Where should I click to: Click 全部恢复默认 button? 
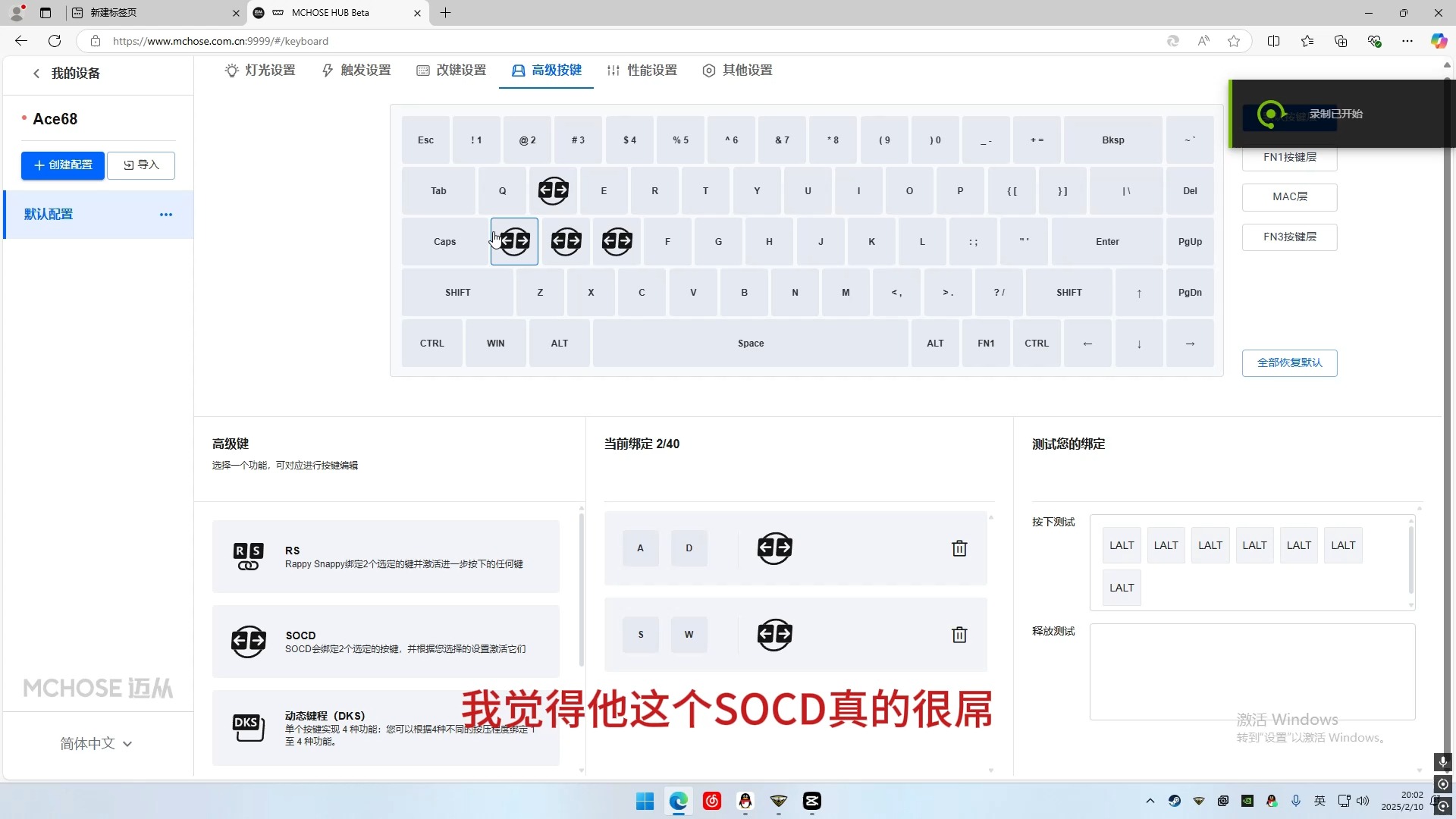pos(1289,363)
